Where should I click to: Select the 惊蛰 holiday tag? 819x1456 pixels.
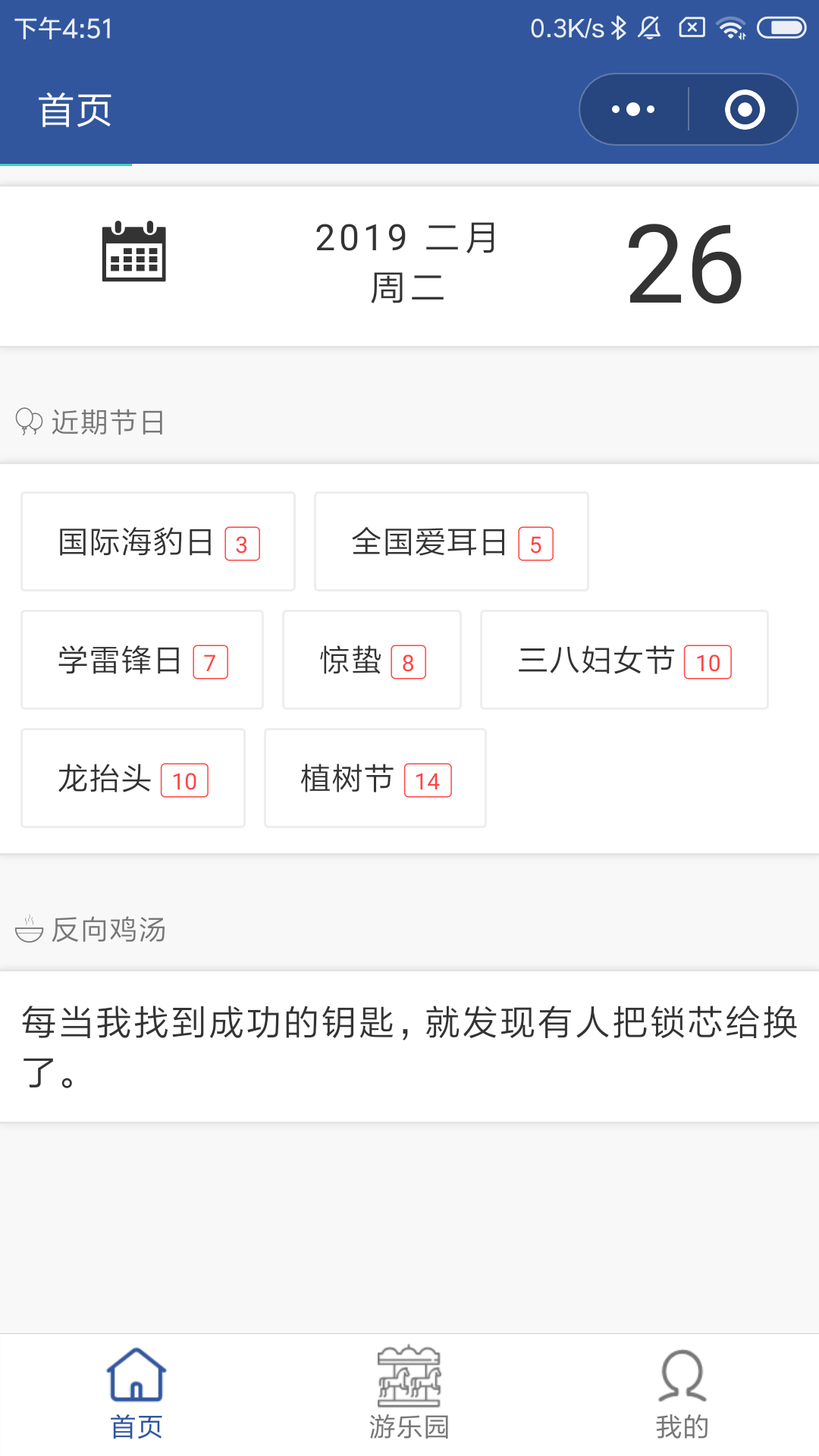pyautogui.click(x=372, y=660)
